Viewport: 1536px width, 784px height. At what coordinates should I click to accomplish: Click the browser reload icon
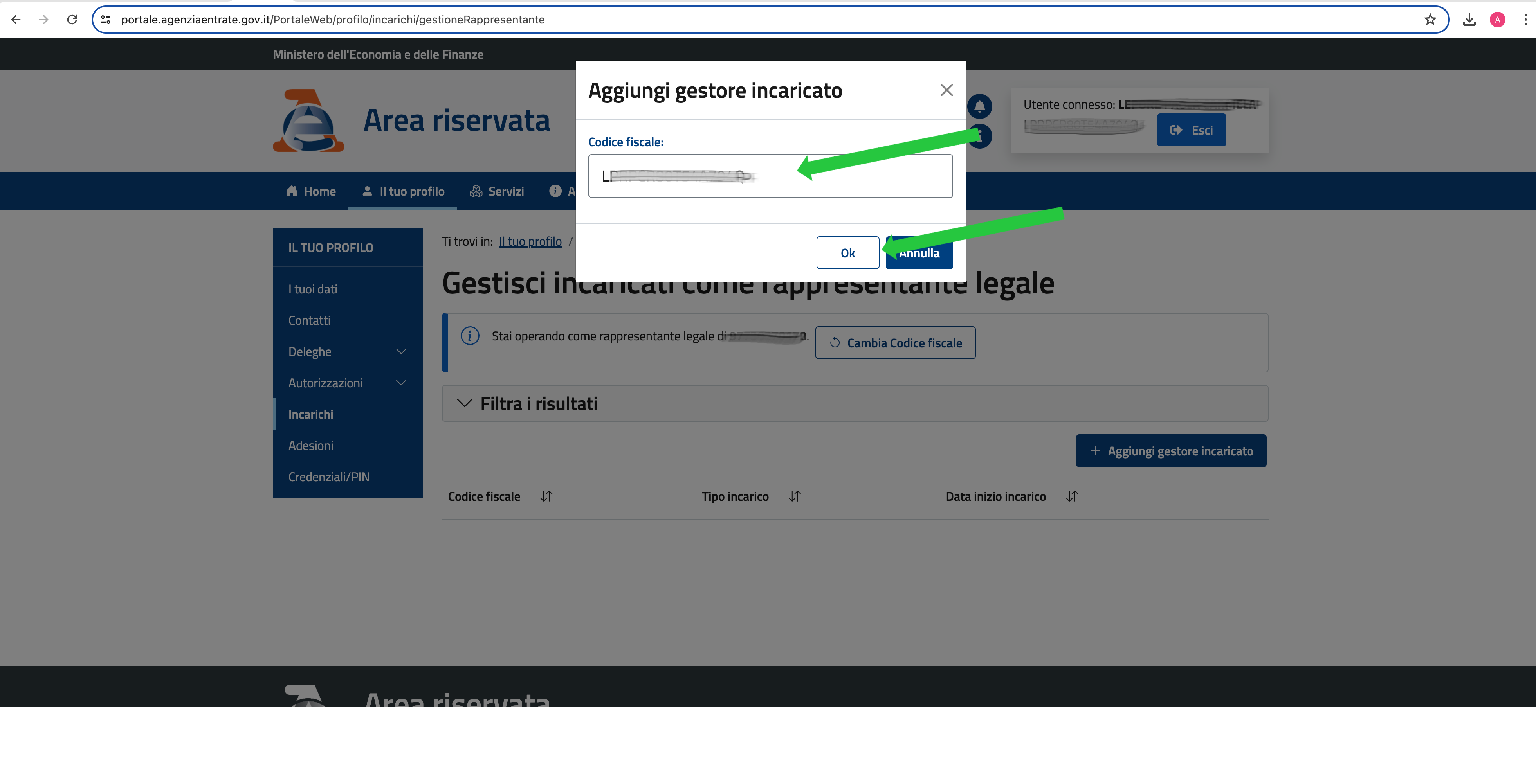(x=72, y=20)
